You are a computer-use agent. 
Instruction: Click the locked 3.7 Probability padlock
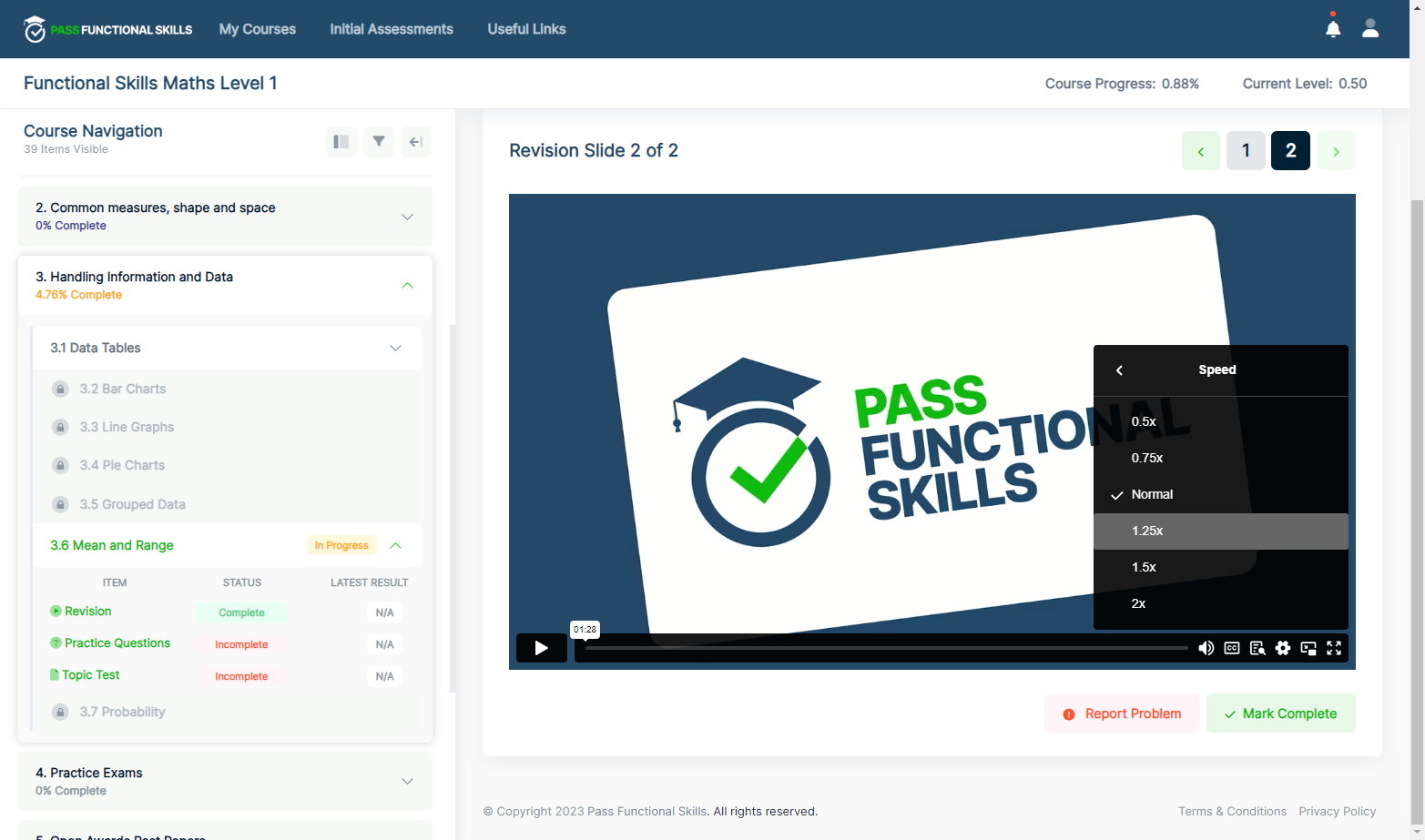(60, 713)
